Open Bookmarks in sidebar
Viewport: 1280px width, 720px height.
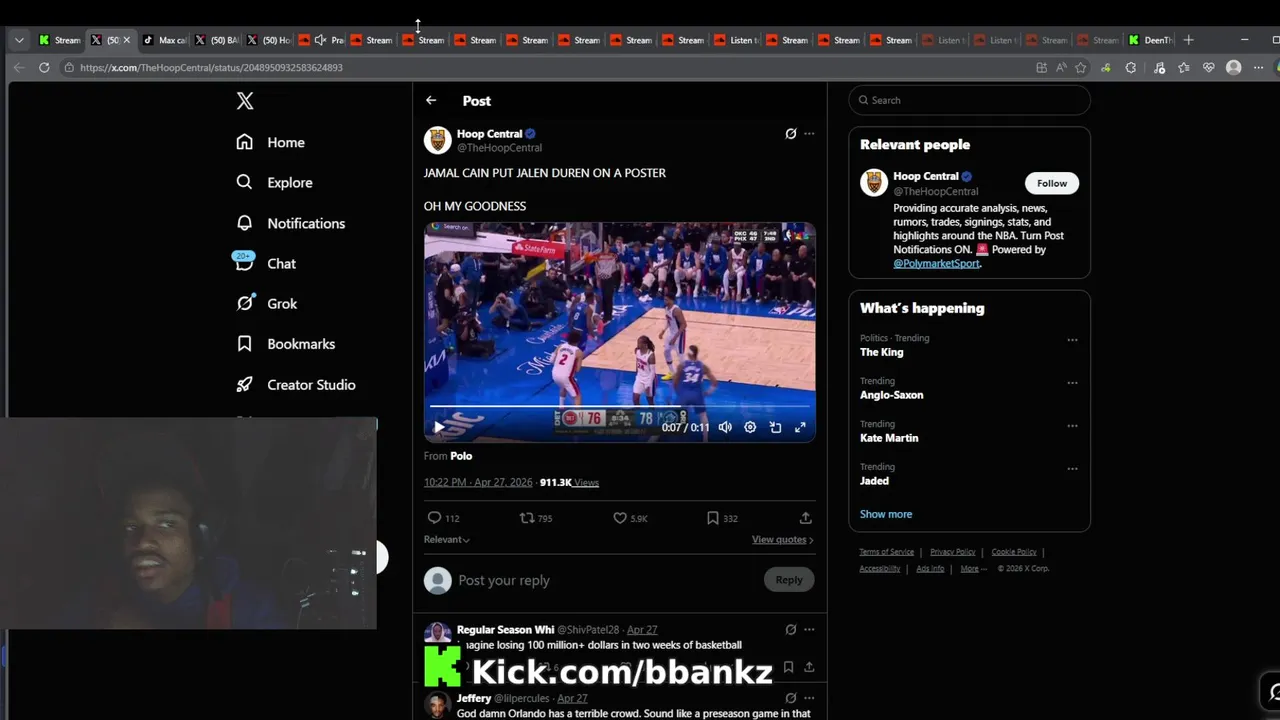(285, 343)
